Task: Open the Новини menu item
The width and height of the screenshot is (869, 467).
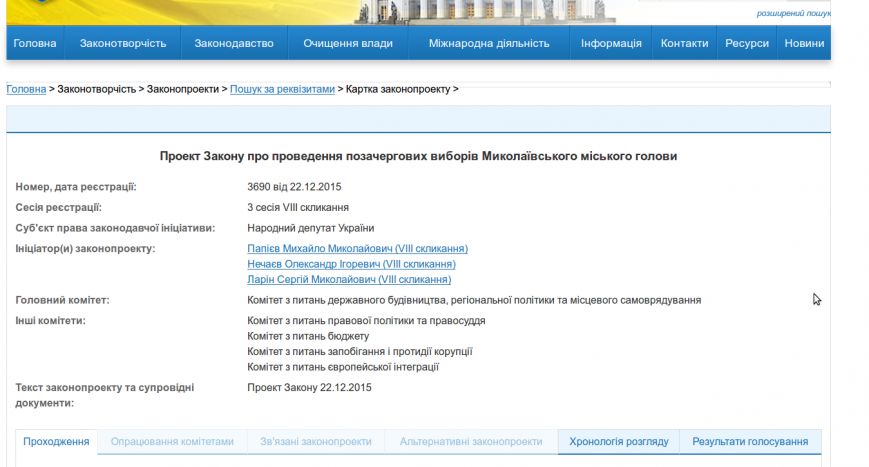Action: pos(804,43)
